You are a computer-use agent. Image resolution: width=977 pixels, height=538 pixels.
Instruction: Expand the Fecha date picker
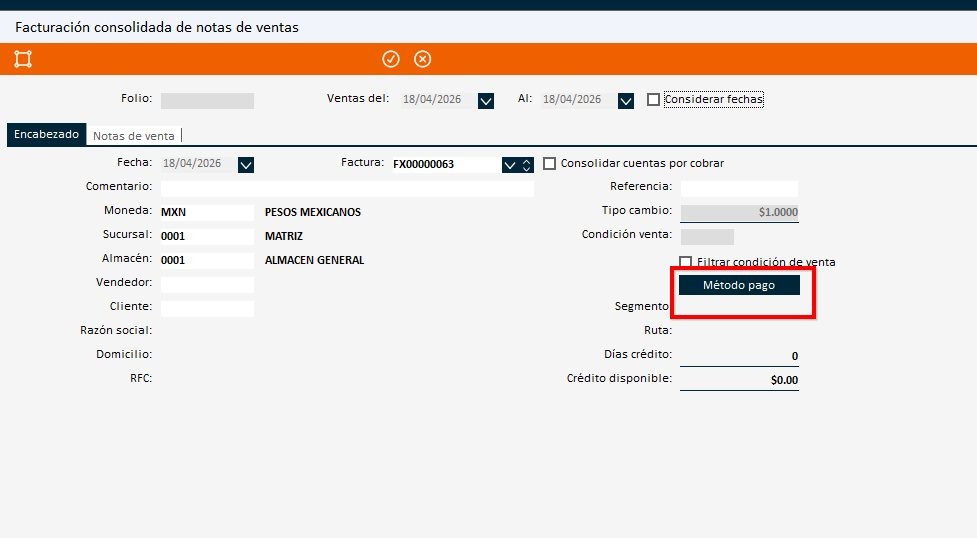(x=246, y=165)
